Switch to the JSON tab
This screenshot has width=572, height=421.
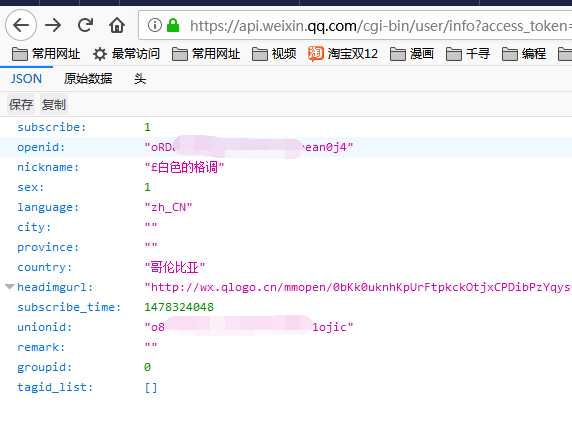coord(26,79)
